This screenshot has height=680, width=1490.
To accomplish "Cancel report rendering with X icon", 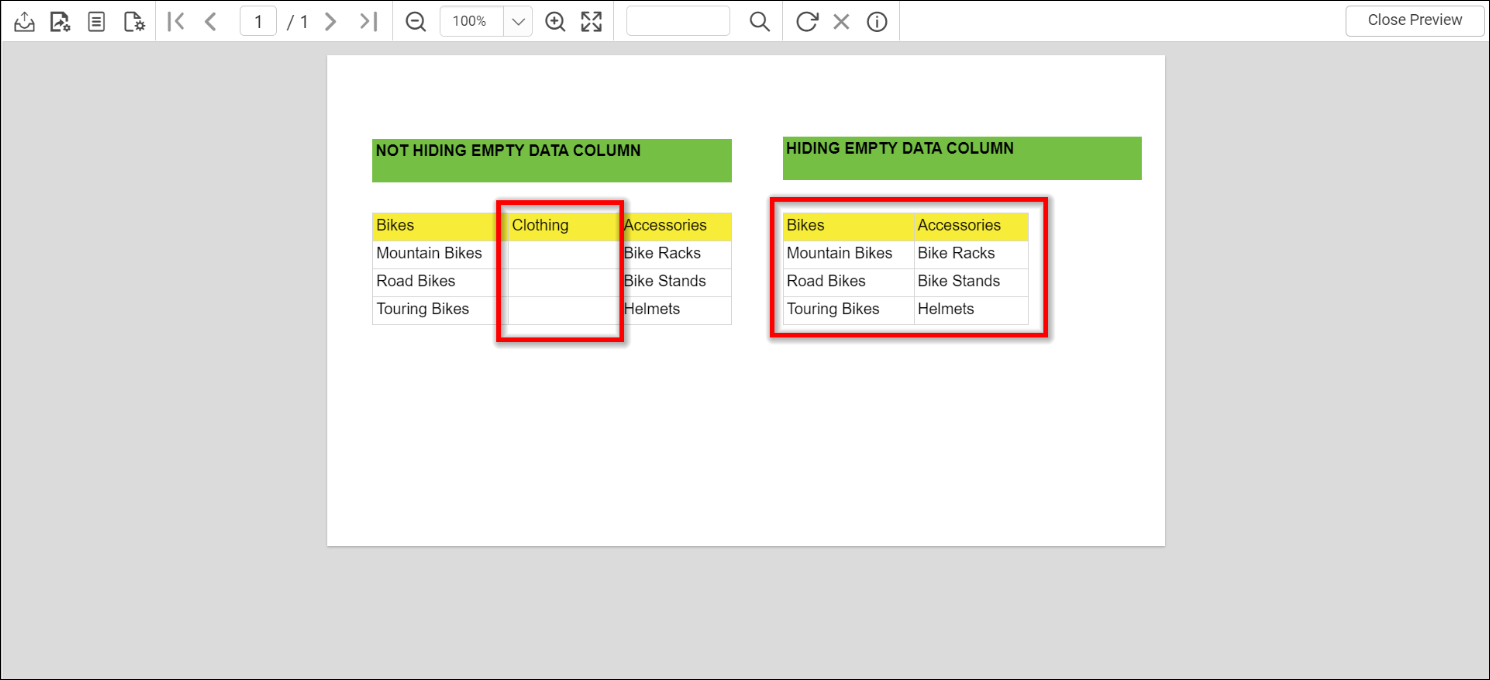I will coord(841,21).
